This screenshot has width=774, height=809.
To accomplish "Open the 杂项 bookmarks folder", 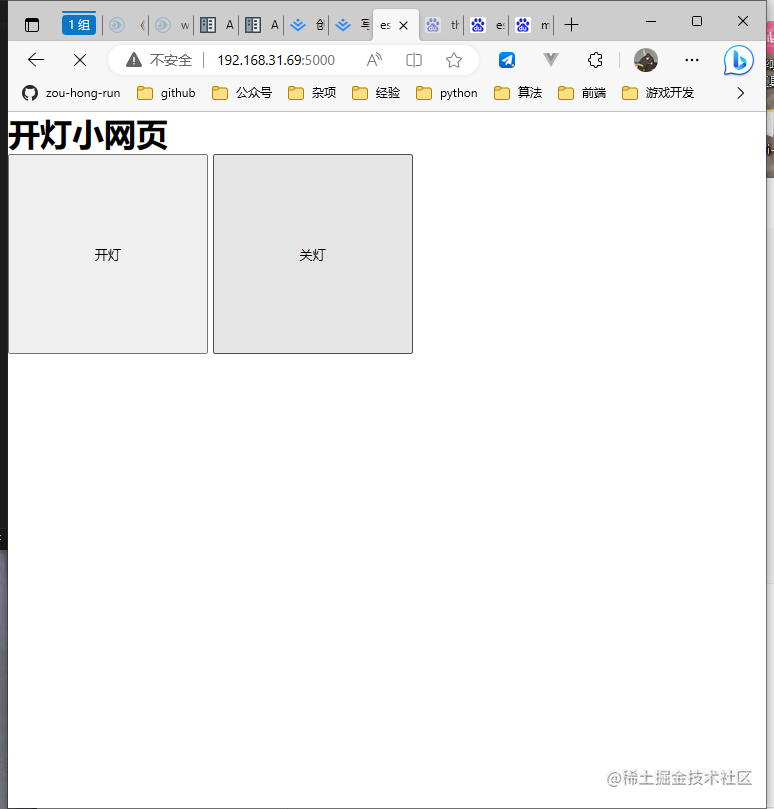I will [x=312, y=93].
